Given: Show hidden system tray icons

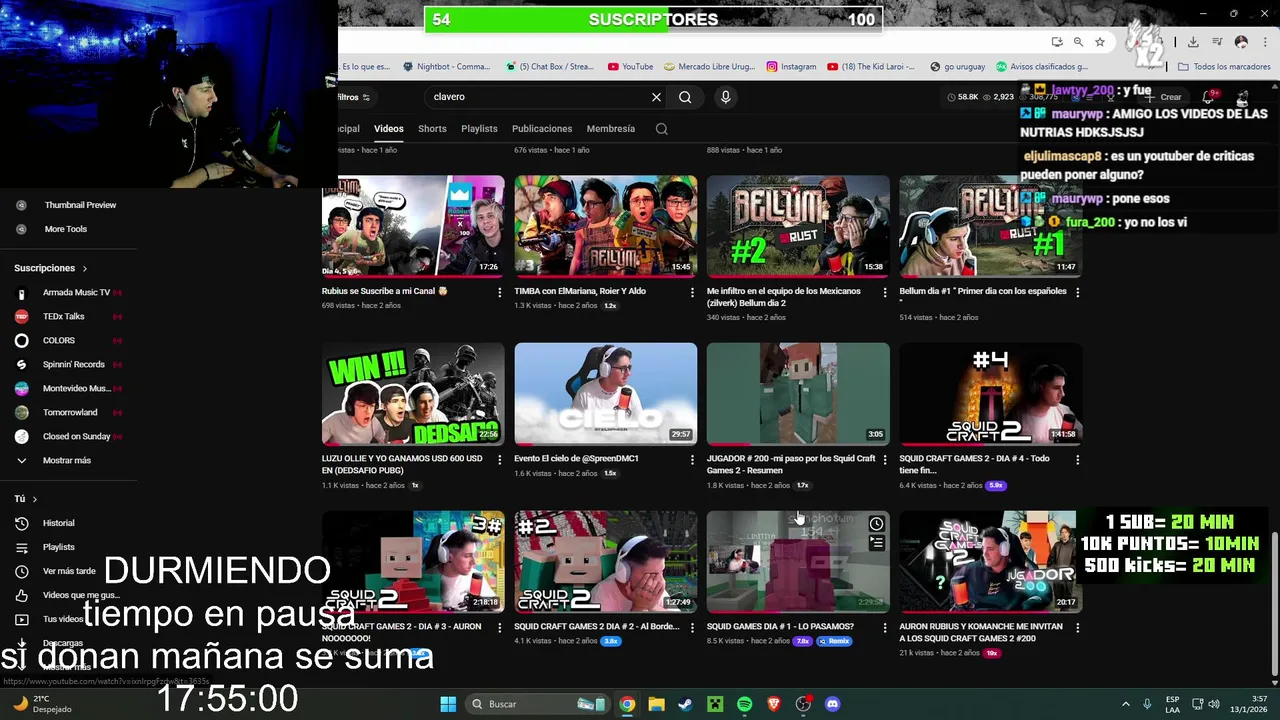Looking at the screenshot, I should [x=1125, y=704].
